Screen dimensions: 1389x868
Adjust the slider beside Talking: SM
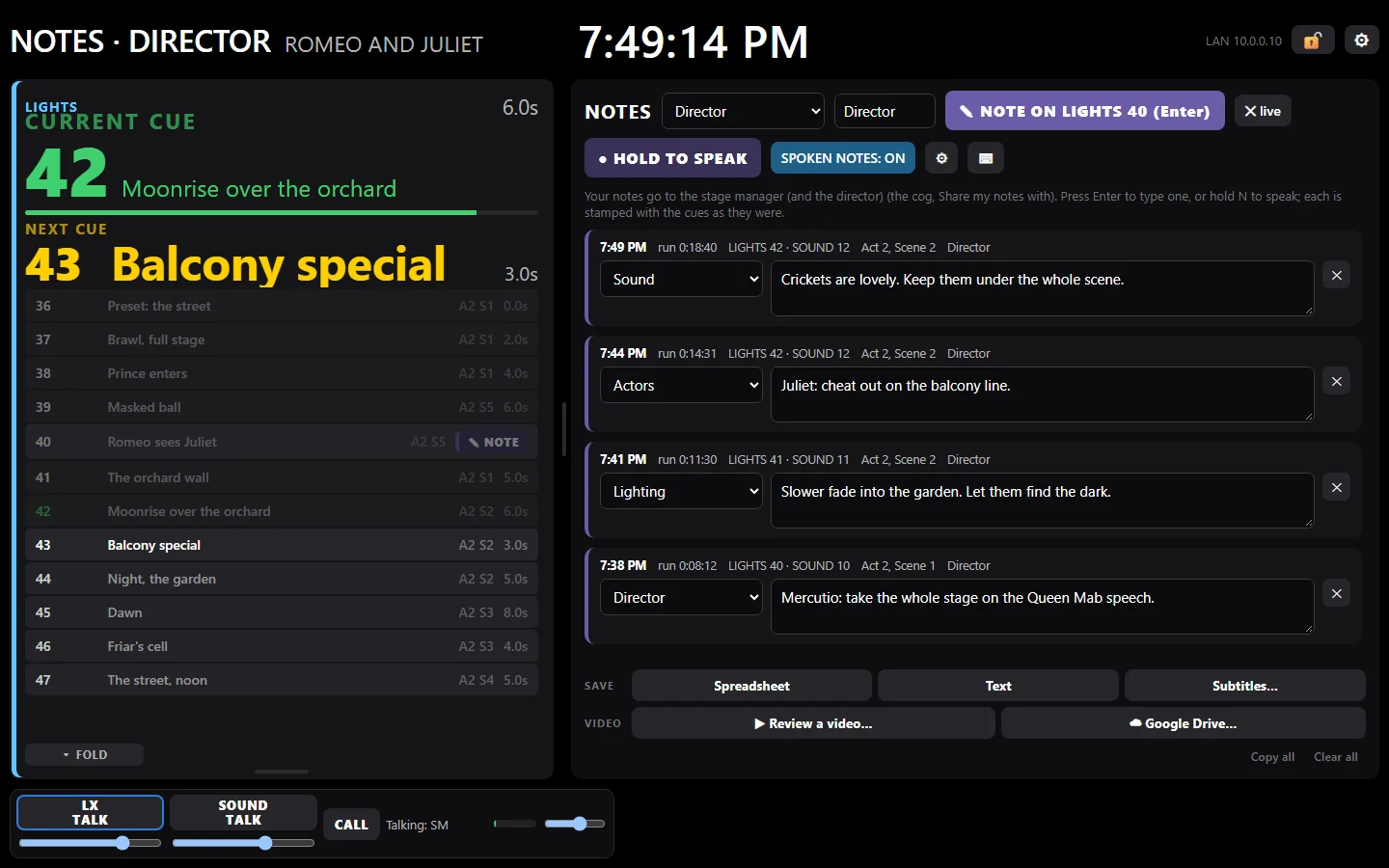coord(575,824)
